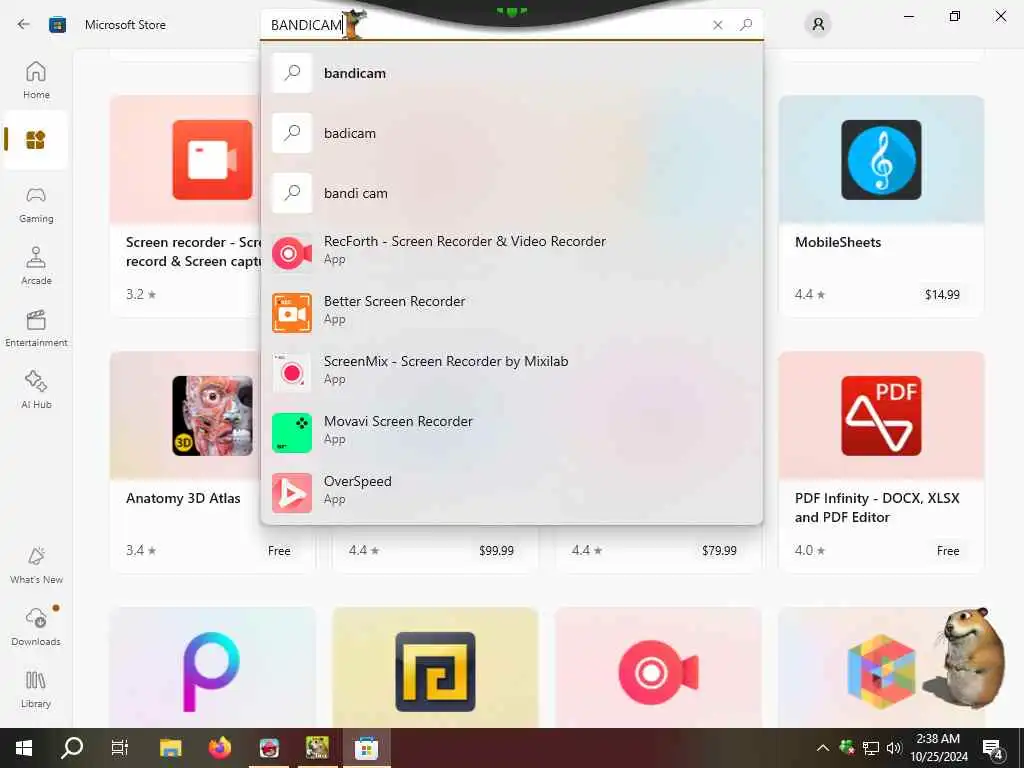
Task: Click the Microsoft Store taskbar icon
Action: (366, 748)
